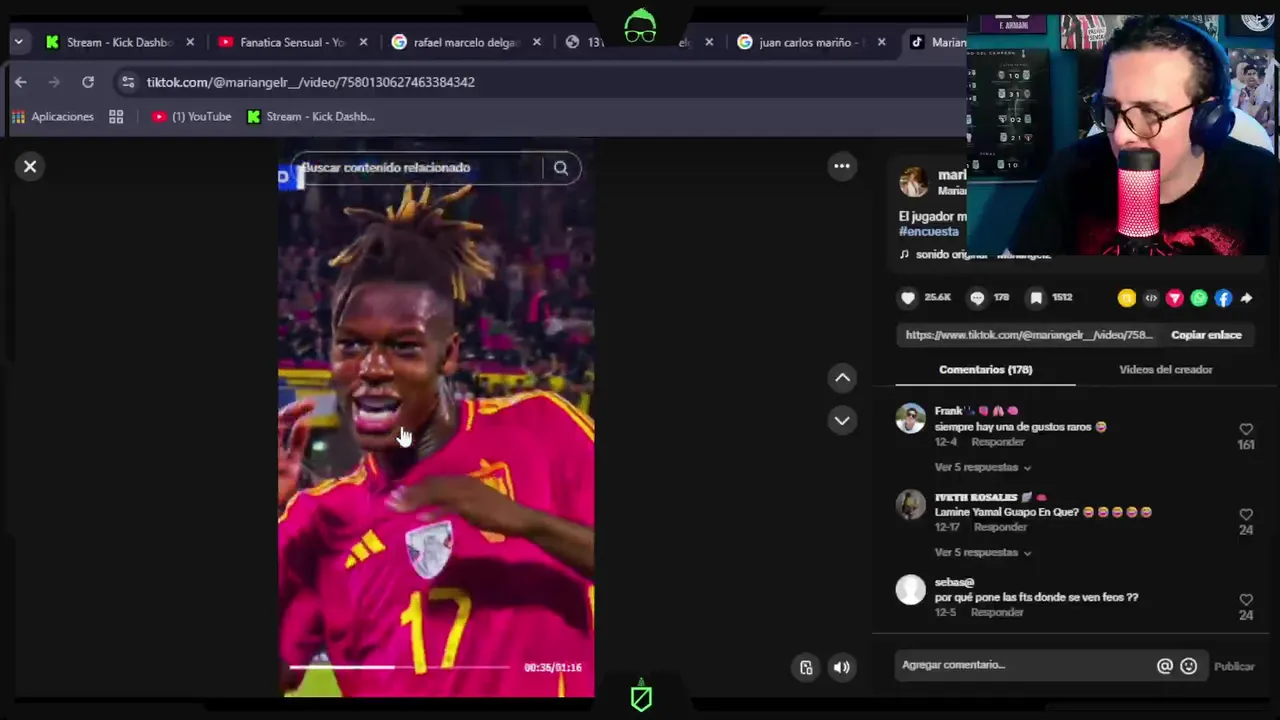The image size is (1280, 720).
Task: Open the three-dot more options menu
Action: click(842, 167)
